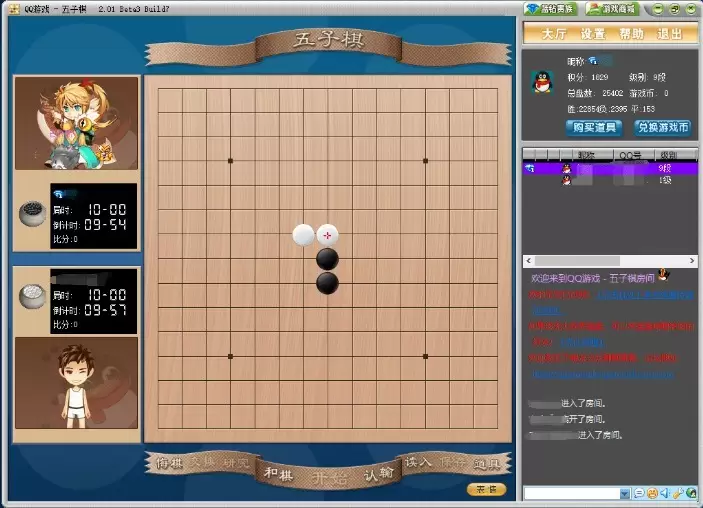This screenshot has height=508, width=703.
Task: Click the top-left star point on board
Action: pyautogui.click(x=230, y=161)
